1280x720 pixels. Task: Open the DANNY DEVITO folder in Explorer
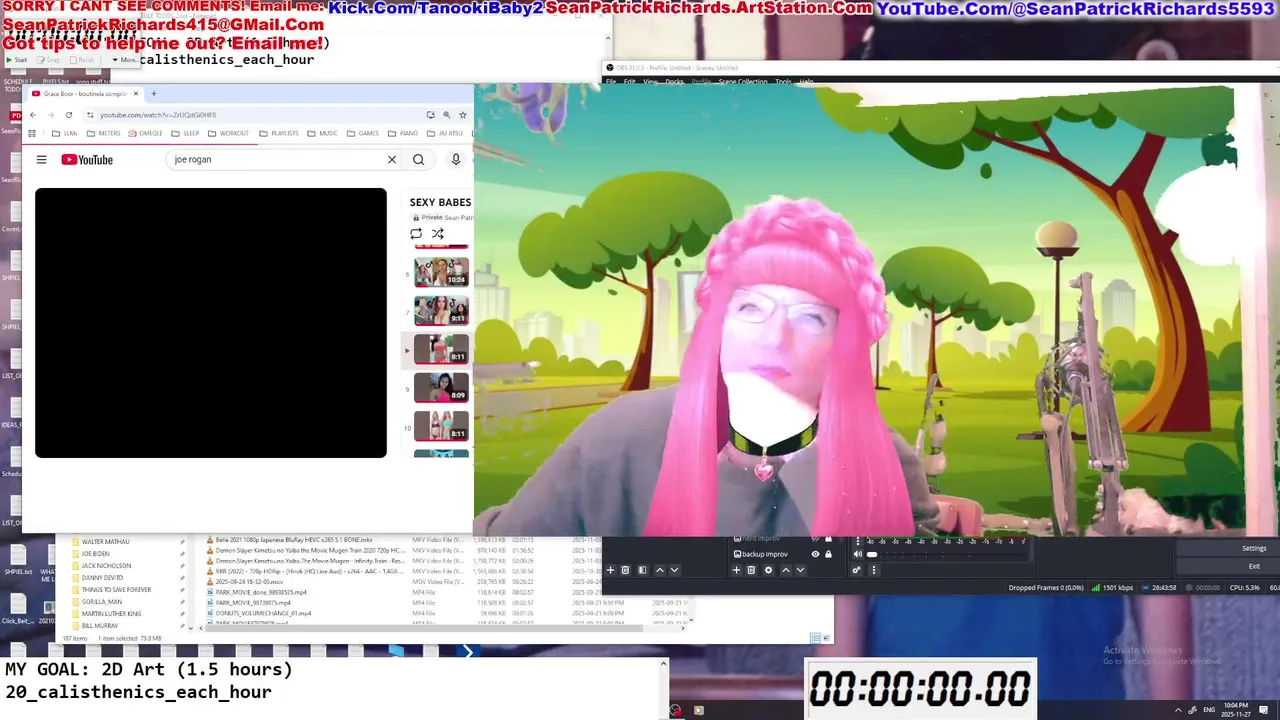tap(100, 578)
